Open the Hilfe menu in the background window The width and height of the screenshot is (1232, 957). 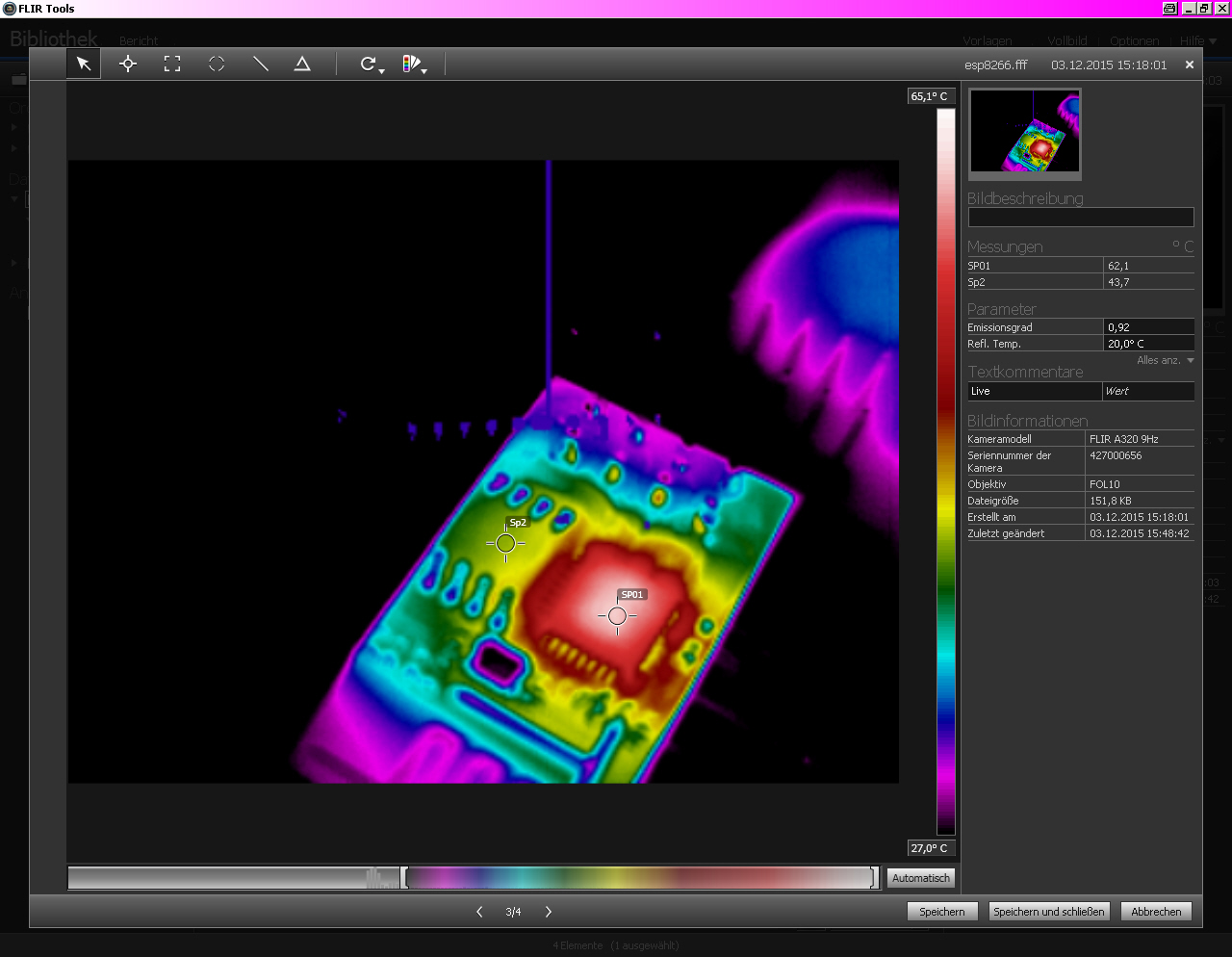(x=1198, y=41)
